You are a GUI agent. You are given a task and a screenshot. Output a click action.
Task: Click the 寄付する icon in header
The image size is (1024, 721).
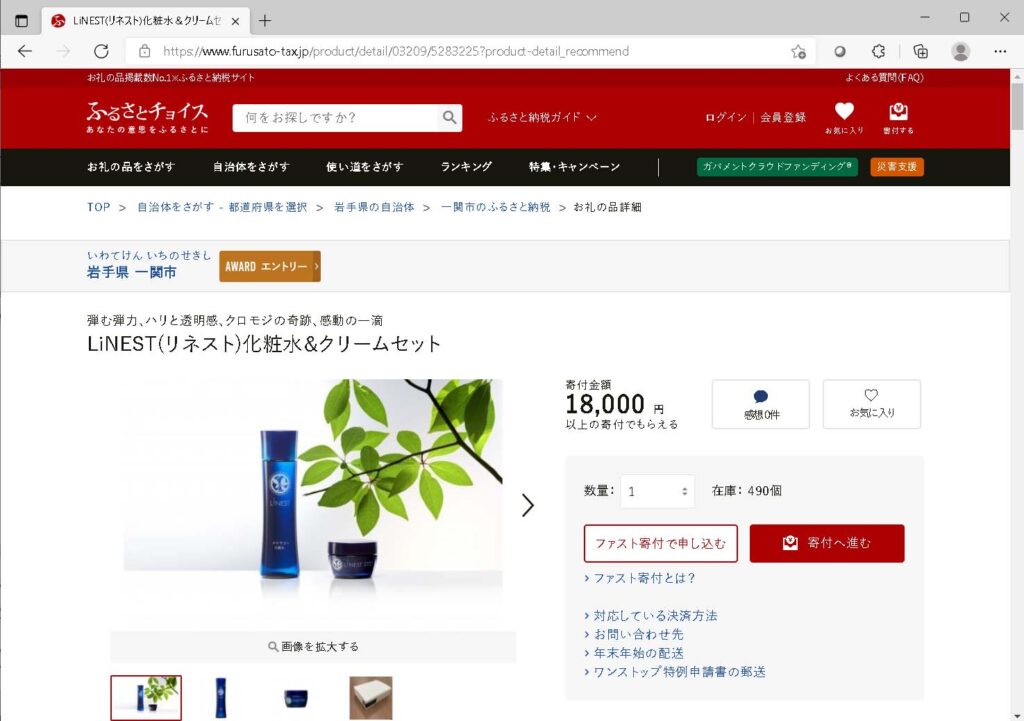coord(898,112)
